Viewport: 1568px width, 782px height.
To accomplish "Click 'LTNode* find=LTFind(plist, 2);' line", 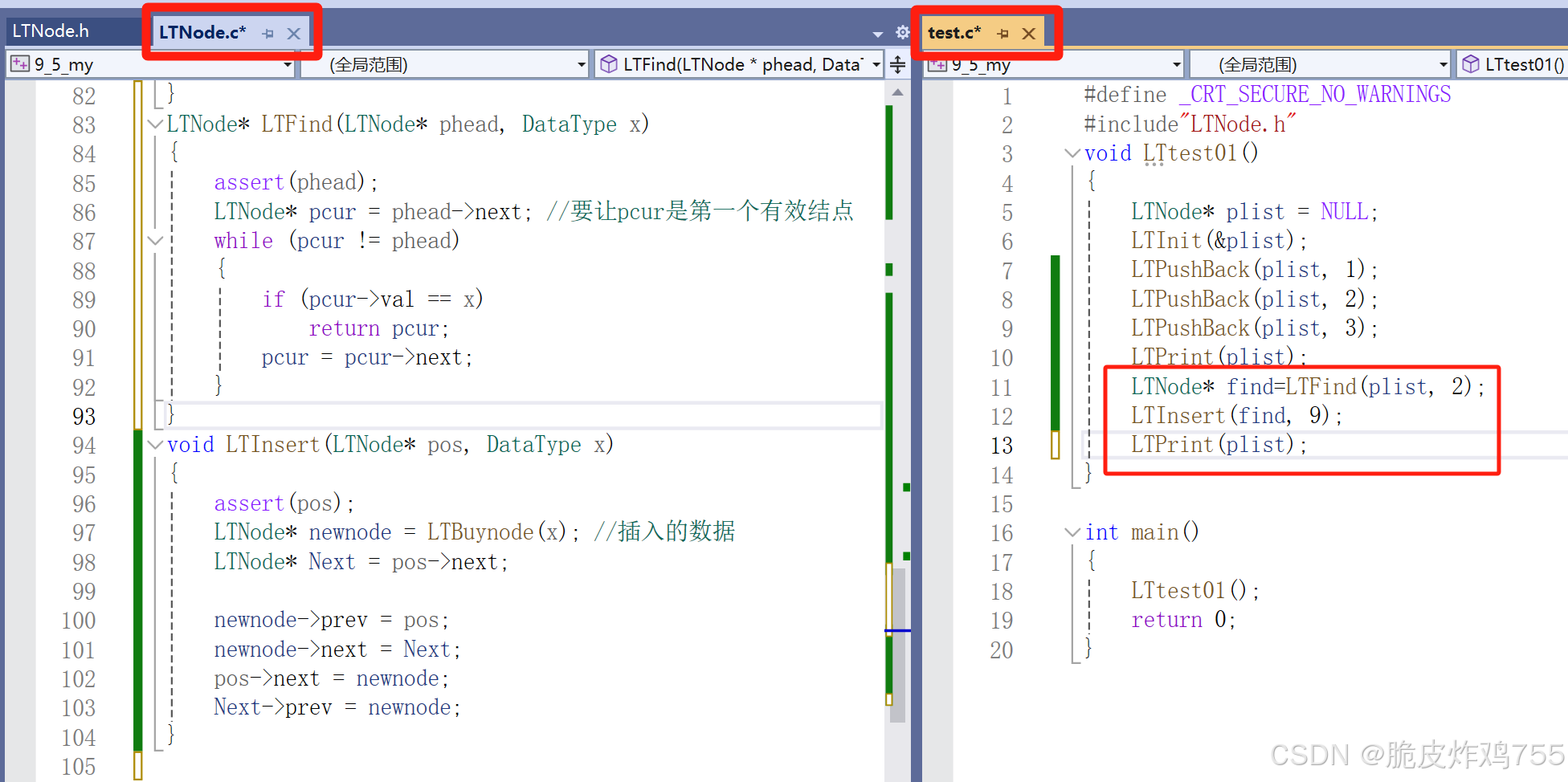I will [x=1308, y=387].
